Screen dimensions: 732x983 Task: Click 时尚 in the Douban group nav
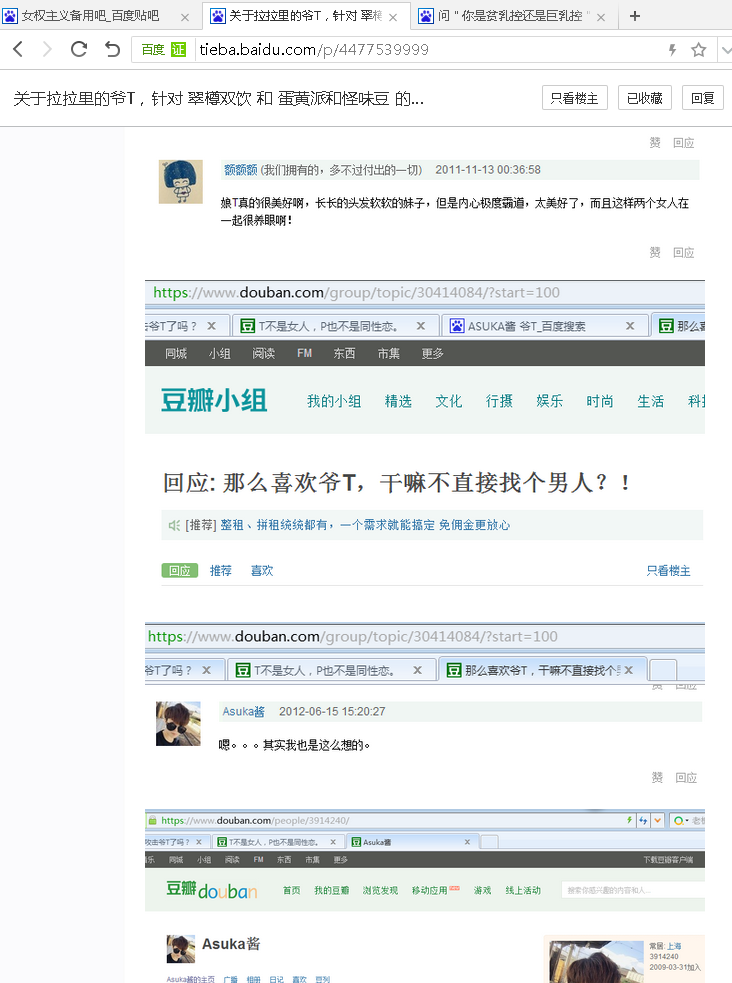coord(600,401)
